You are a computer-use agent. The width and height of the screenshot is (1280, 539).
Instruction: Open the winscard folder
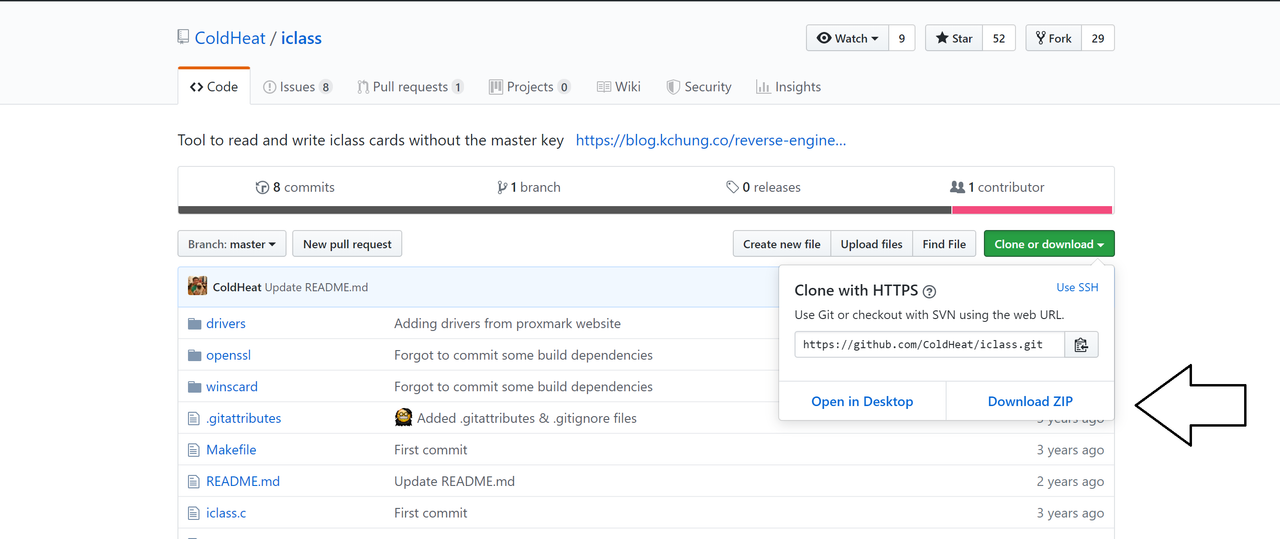click(232, 386)
